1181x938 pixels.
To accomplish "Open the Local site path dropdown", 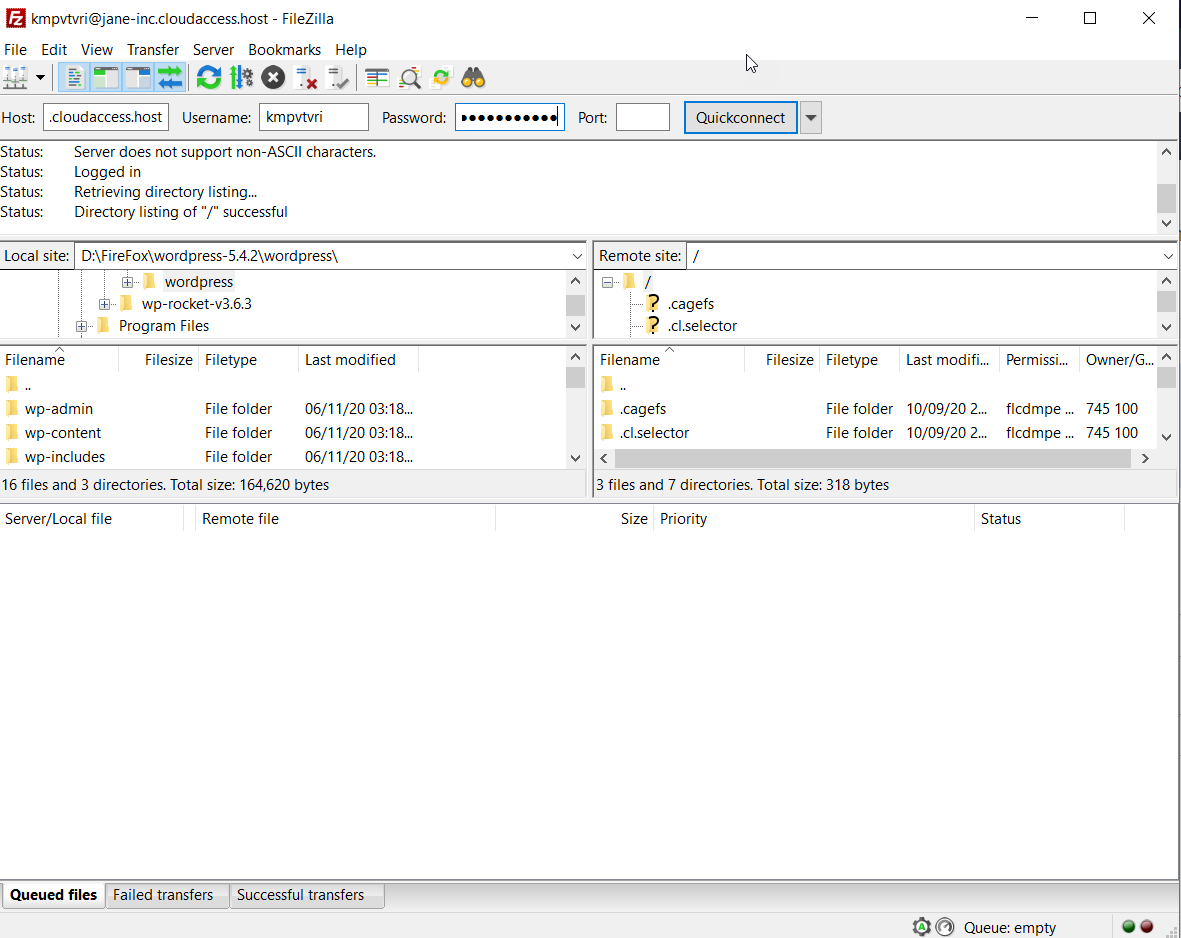I will pyautogui.click(x=577, y=256).
